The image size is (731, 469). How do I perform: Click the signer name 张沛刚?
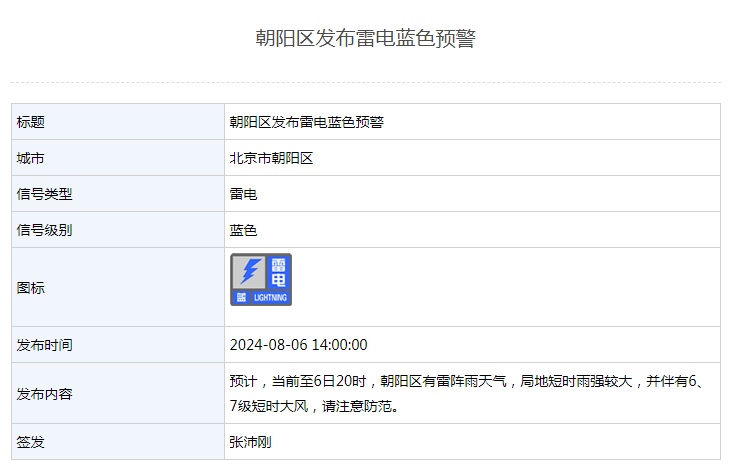pos(251,441)
